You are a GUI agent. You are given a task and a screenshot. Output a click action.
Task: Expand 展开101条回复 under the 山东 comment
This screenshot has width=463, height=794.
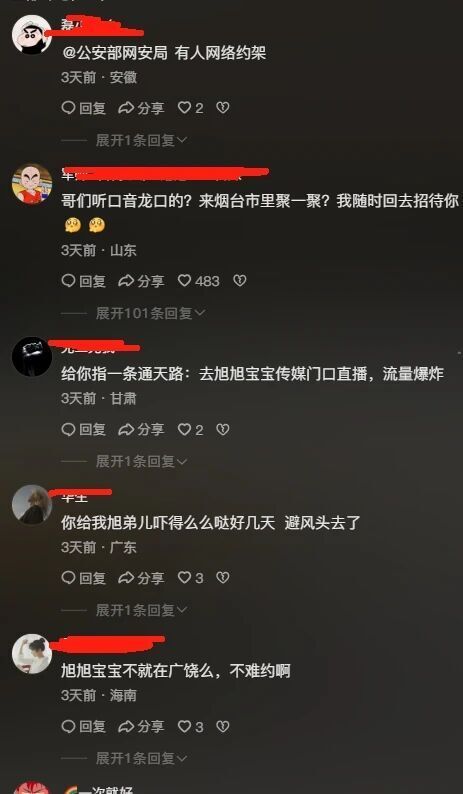pyautogui.click(x=150, y=313)
